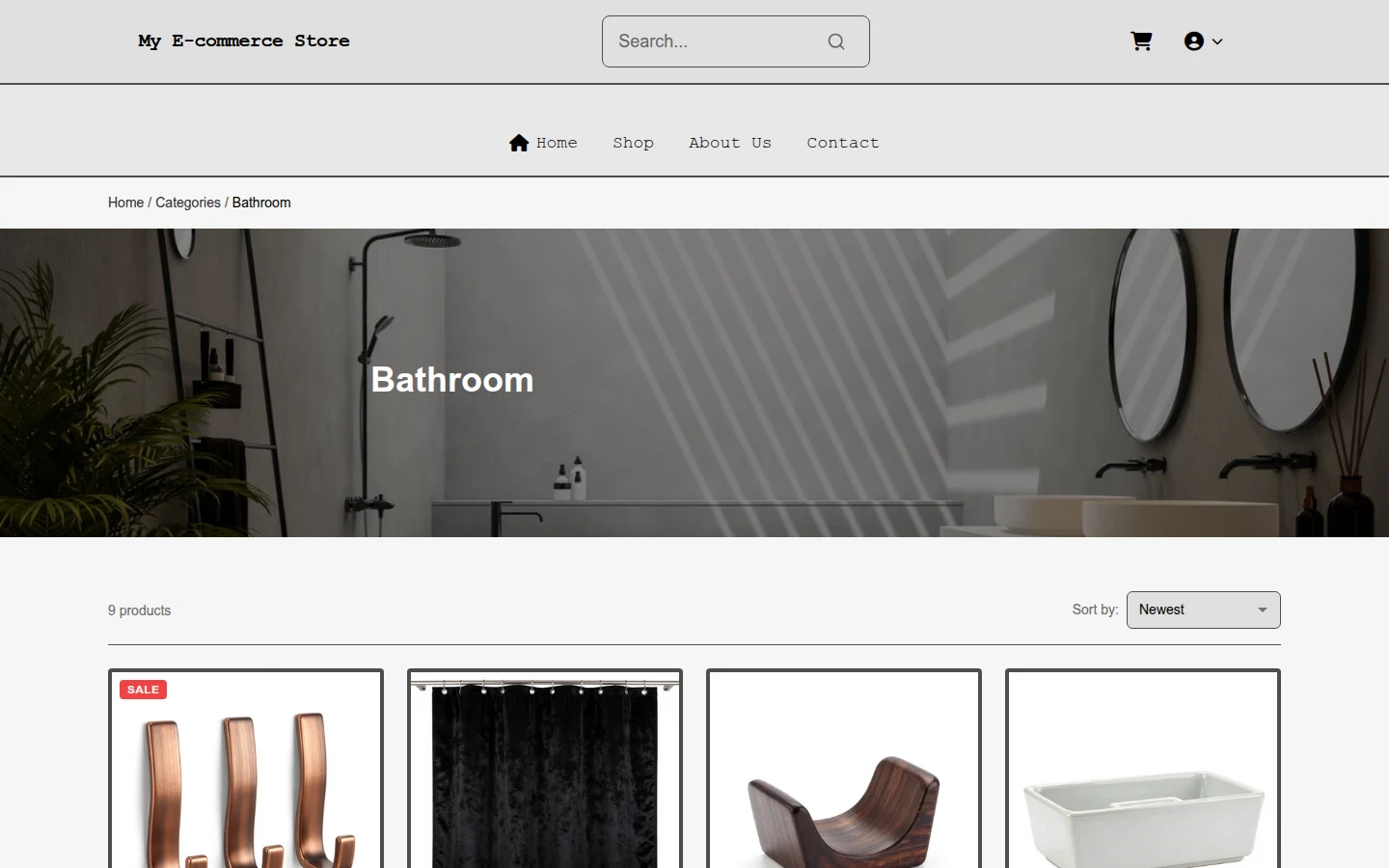Click the Home navigation label
Viewport: 1389px width, 868px height.
557,143
